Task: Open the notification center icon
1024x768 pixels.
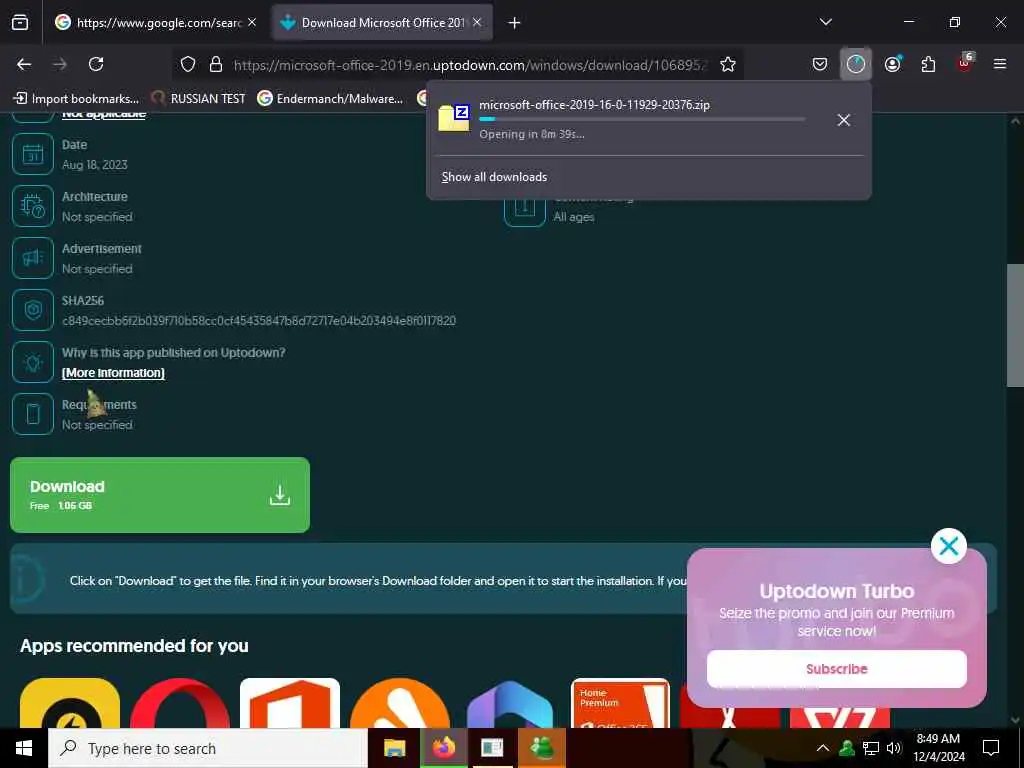Action: pos(991,748)
